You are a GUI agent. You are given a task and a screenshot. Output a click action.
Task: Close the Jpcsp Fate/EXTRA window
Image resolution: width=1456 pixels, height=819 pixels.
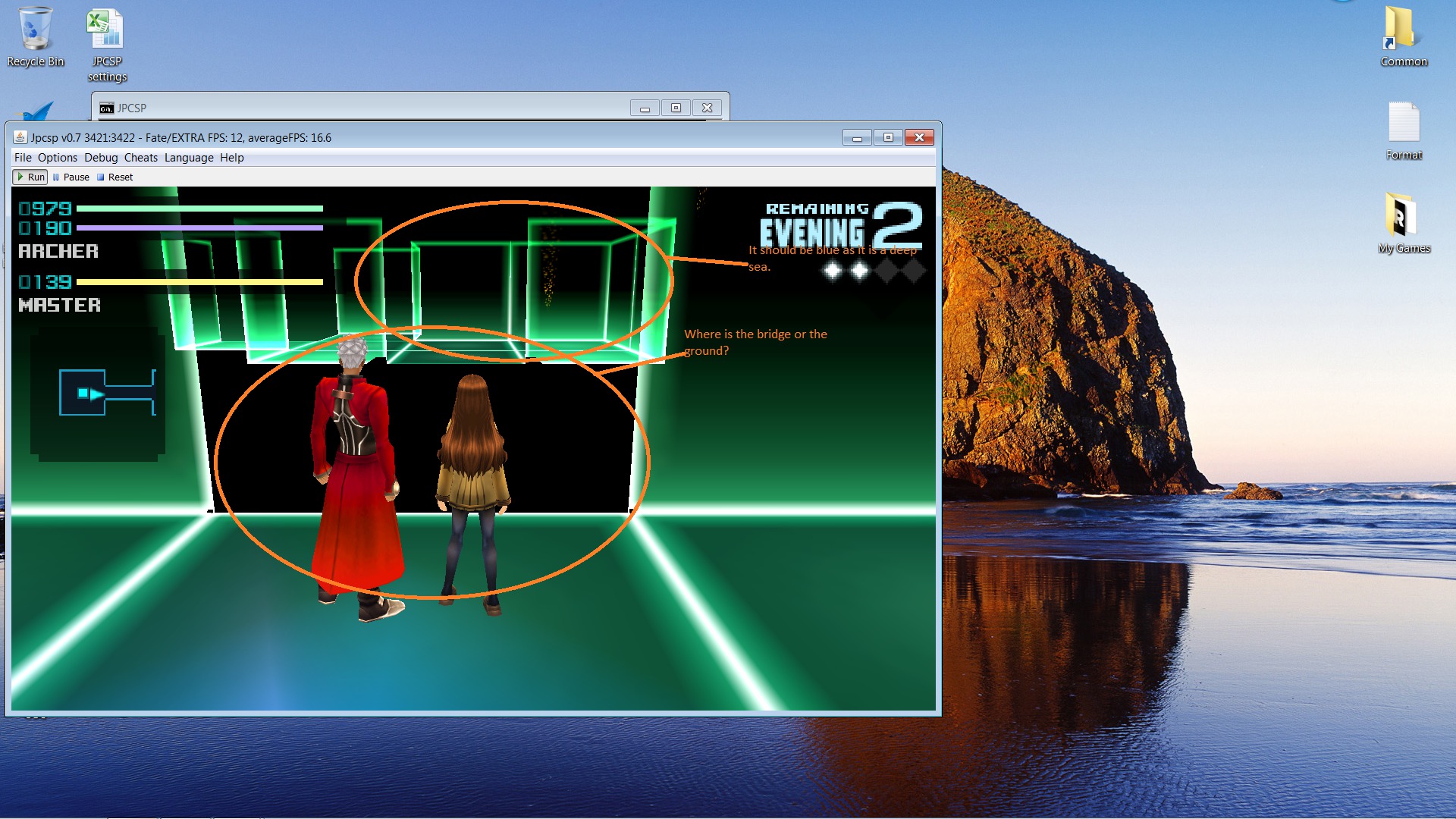[919, 137]
